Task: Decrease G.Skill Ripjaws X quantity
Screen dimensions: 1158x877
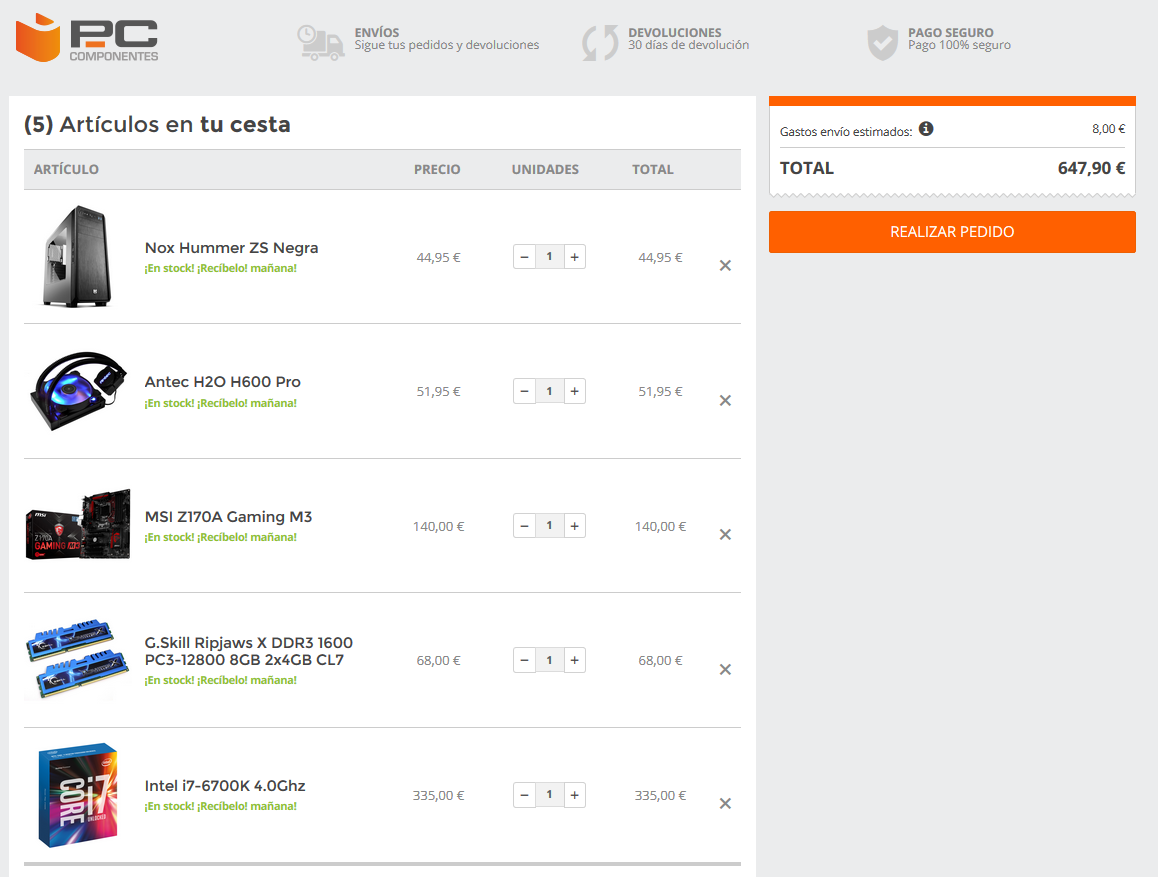Action: coord(524,660)
